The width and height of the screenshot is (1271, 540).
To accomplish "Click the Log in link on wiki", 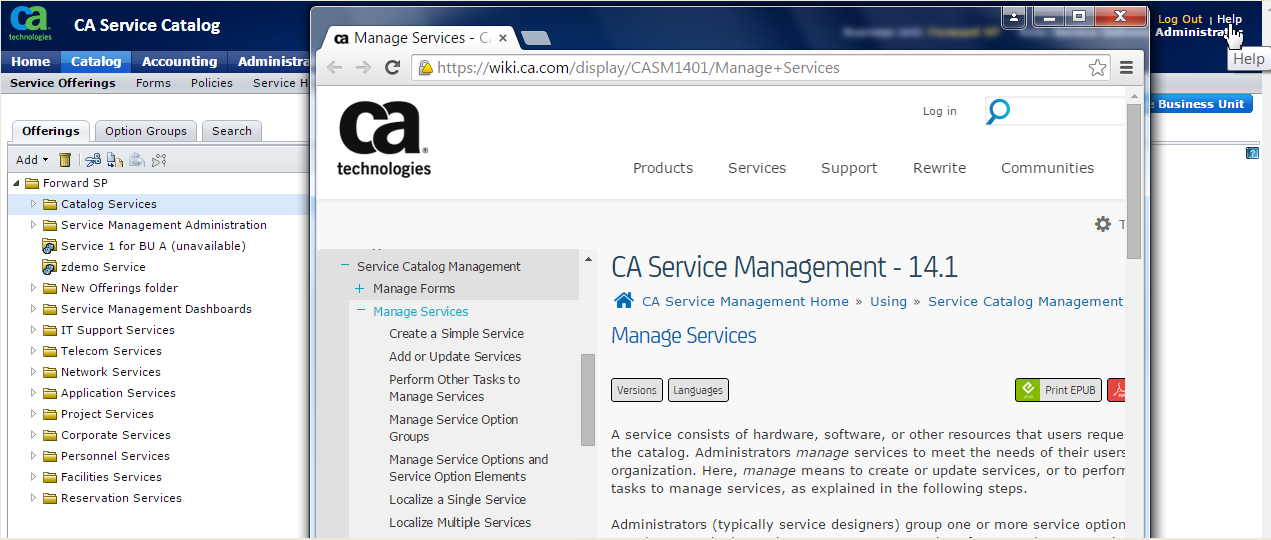I will [940, 111].
